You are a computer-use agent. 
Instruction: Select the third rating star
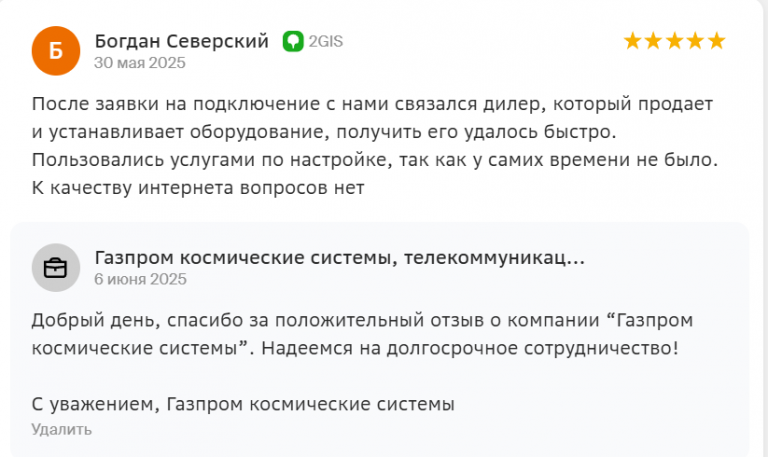coord(674,41)
